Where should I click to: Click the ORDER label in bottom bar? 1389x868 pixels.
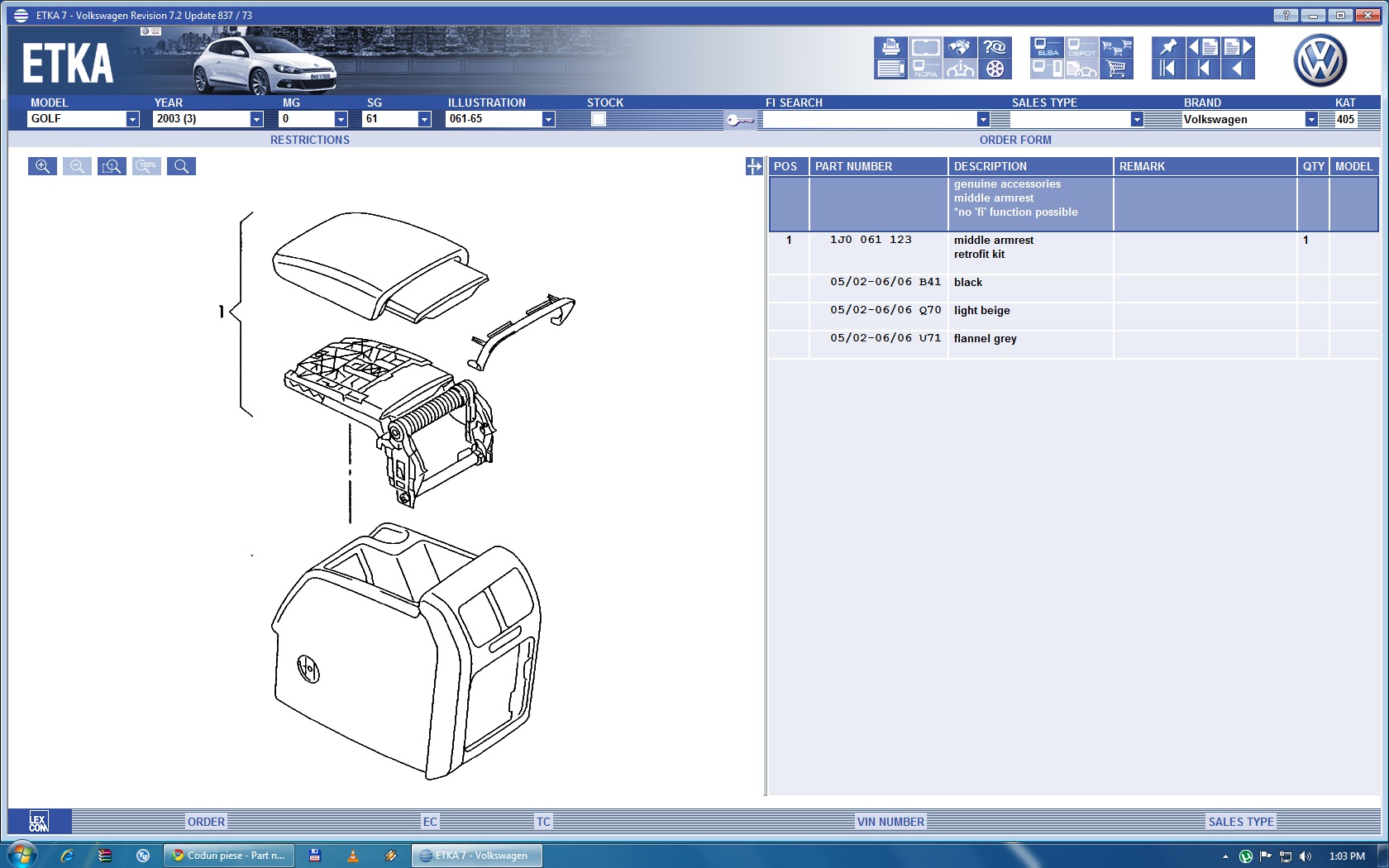[x=206, y=822]
